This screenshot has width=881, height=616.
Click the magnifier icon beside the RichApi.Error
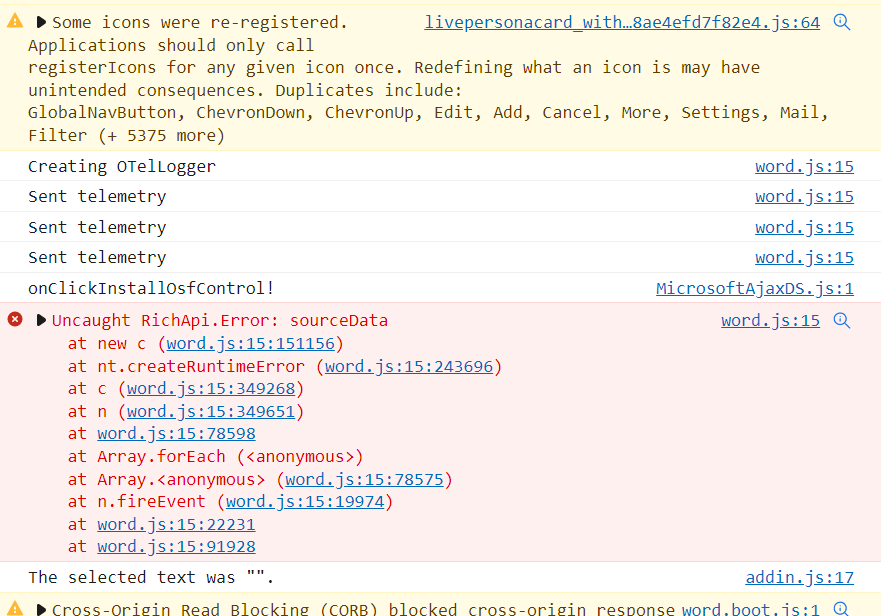tap(841, 320)
